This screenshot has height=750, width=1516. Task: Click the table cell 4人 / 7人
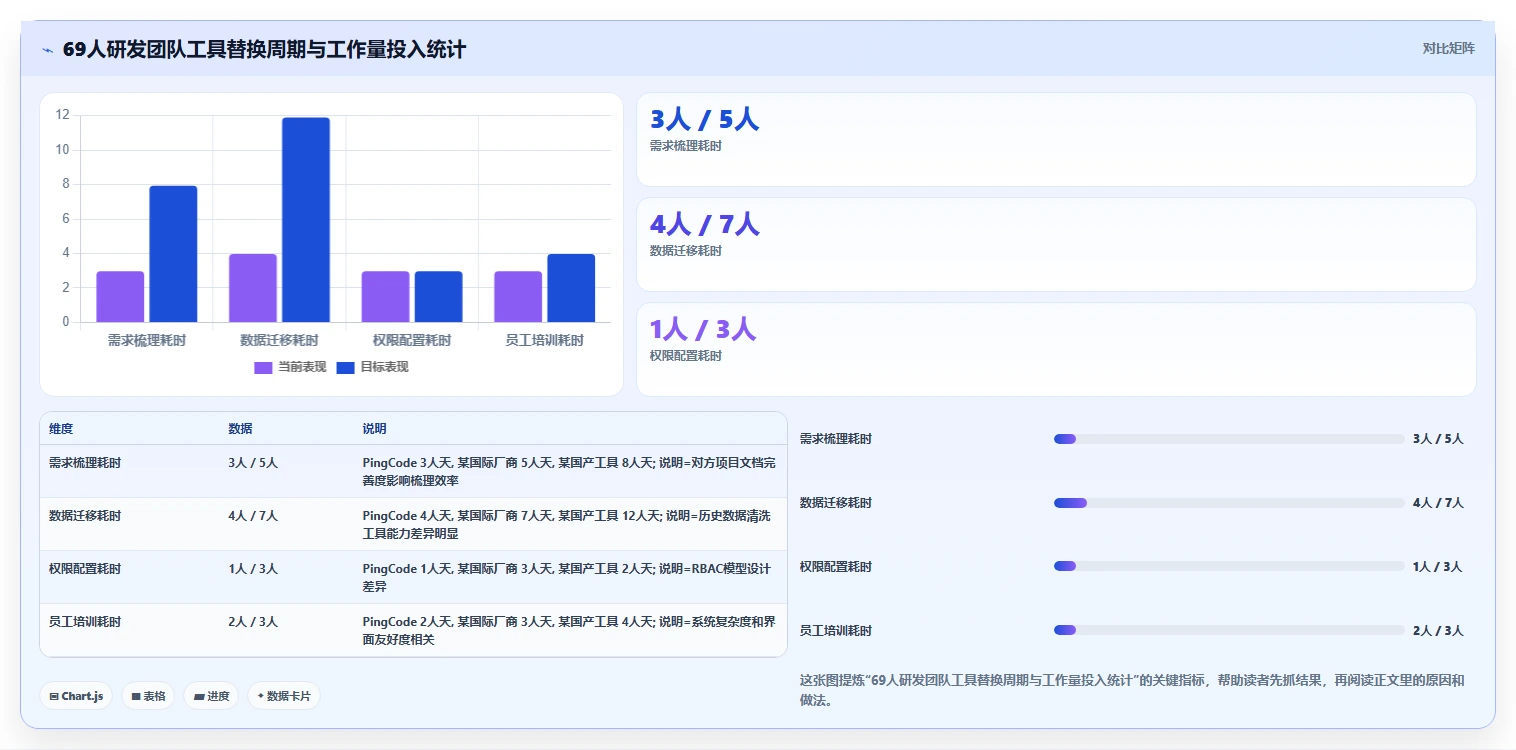pyautogui.click(x=253, y=516)
